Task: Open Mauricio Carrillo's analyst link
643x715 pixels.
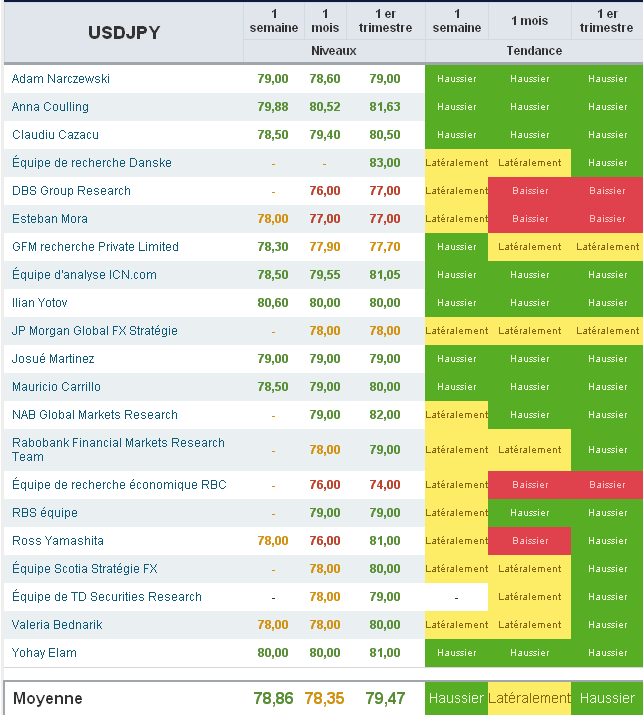Action: [56, 387]
